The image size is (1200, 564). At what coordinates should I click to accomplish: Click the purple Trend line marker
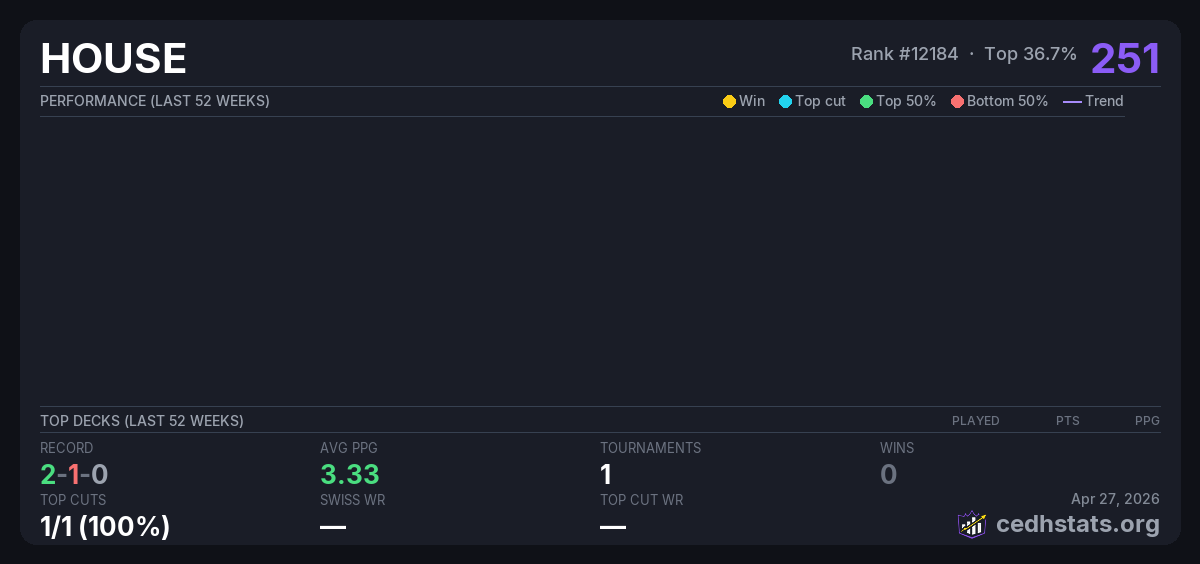point(1072,101)
